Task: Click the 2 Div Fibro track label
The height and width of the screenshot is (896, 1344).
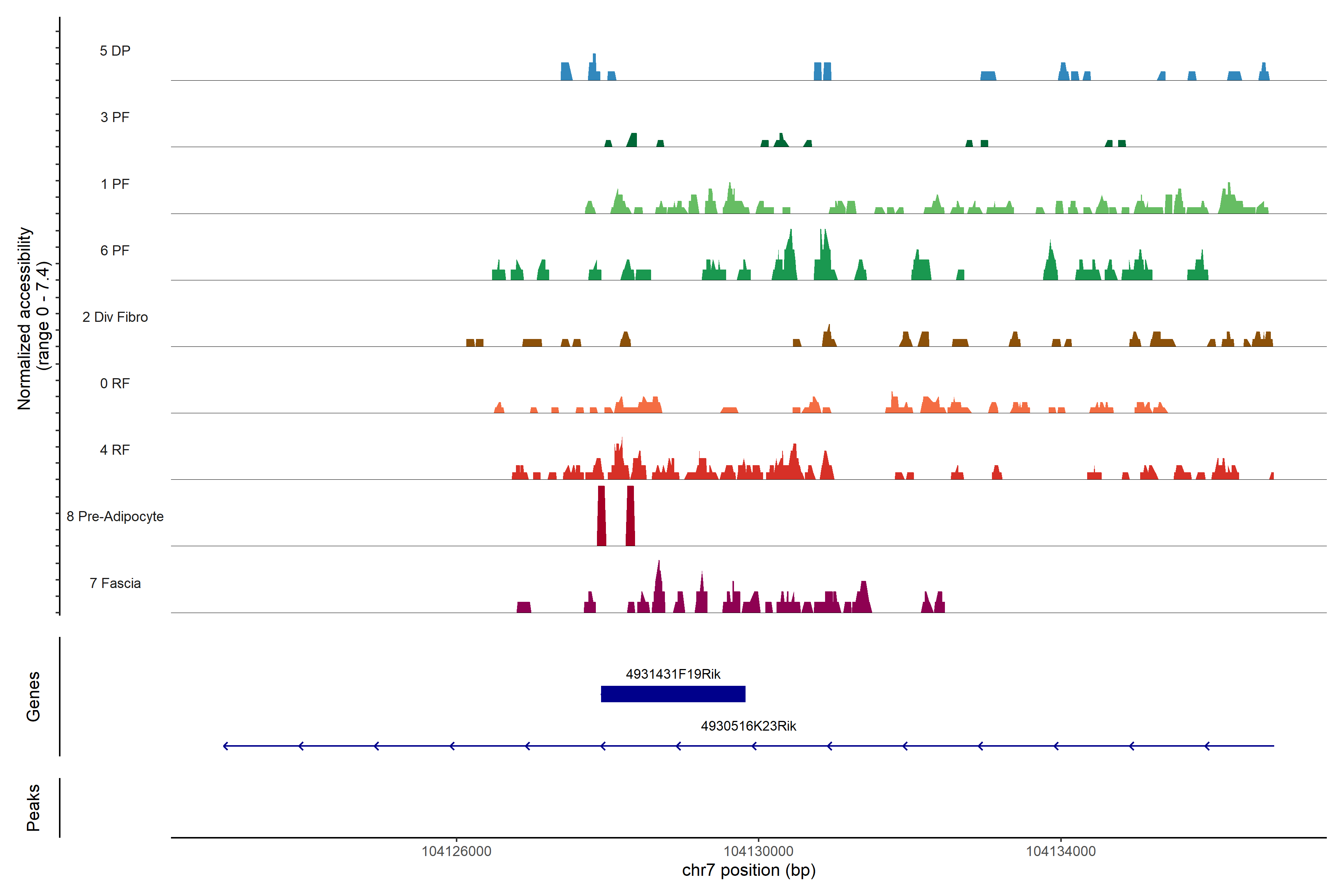Action: (115, 317)
